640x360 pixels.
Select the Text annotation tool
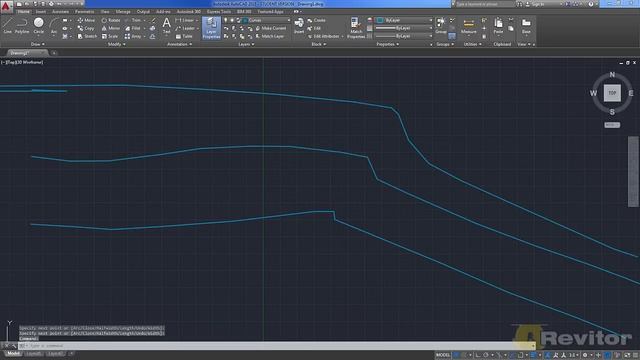click(167, 26)
